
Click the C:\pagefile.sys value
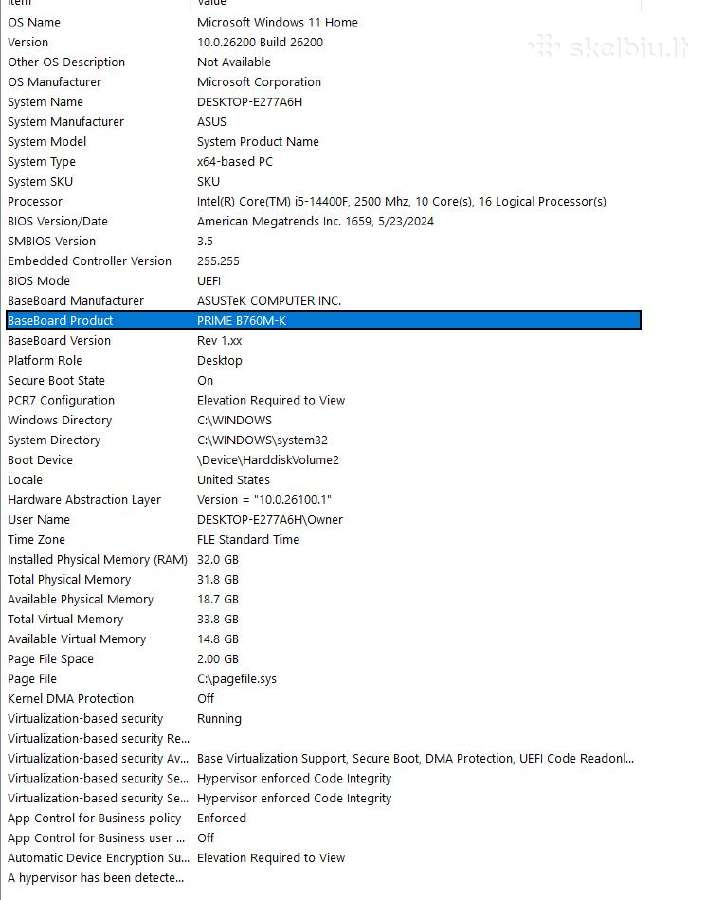click(x=237, y=679)
